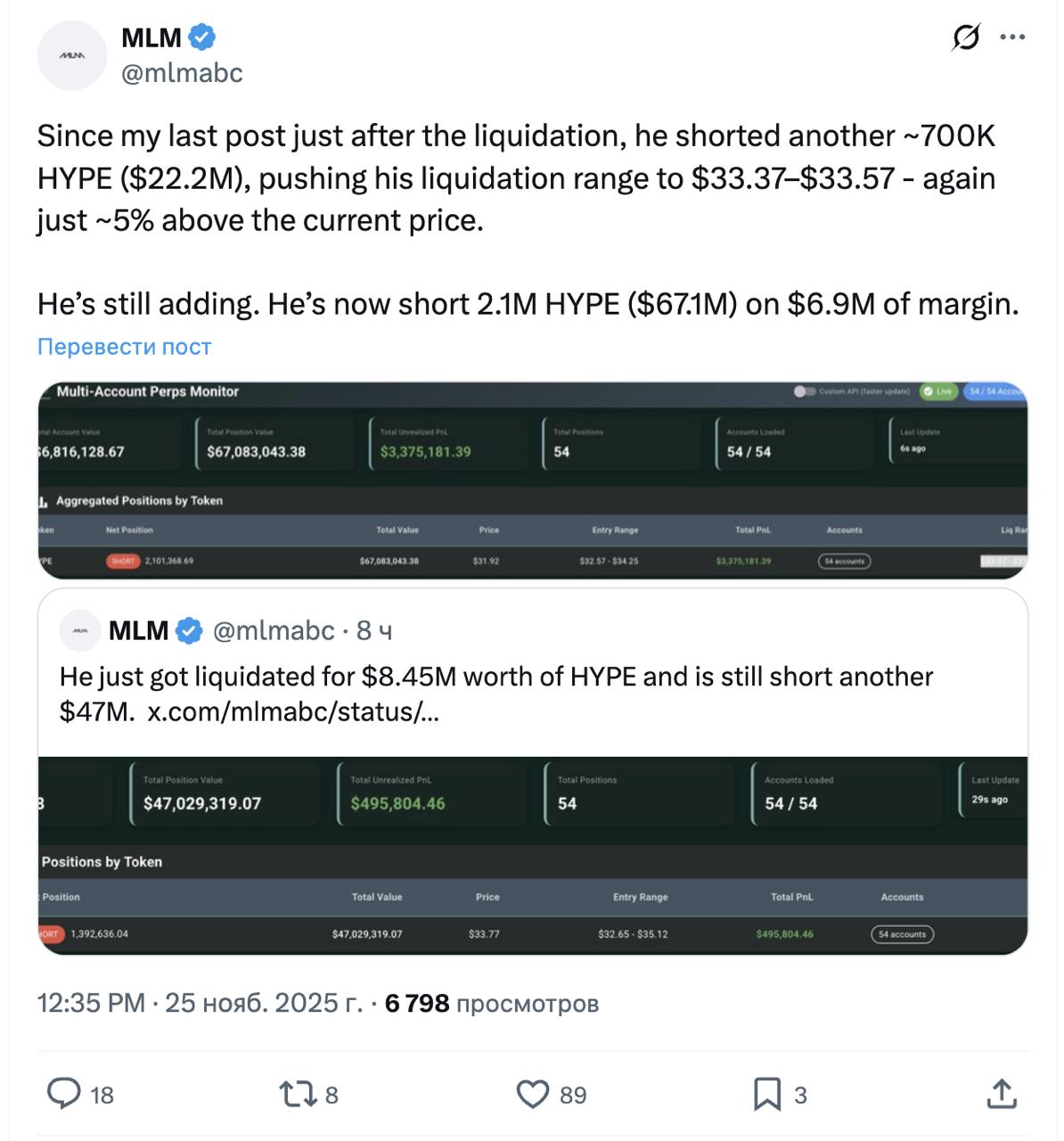
Task: Click the "54 accounts" pill in the top image
Action: click(844, 562)
